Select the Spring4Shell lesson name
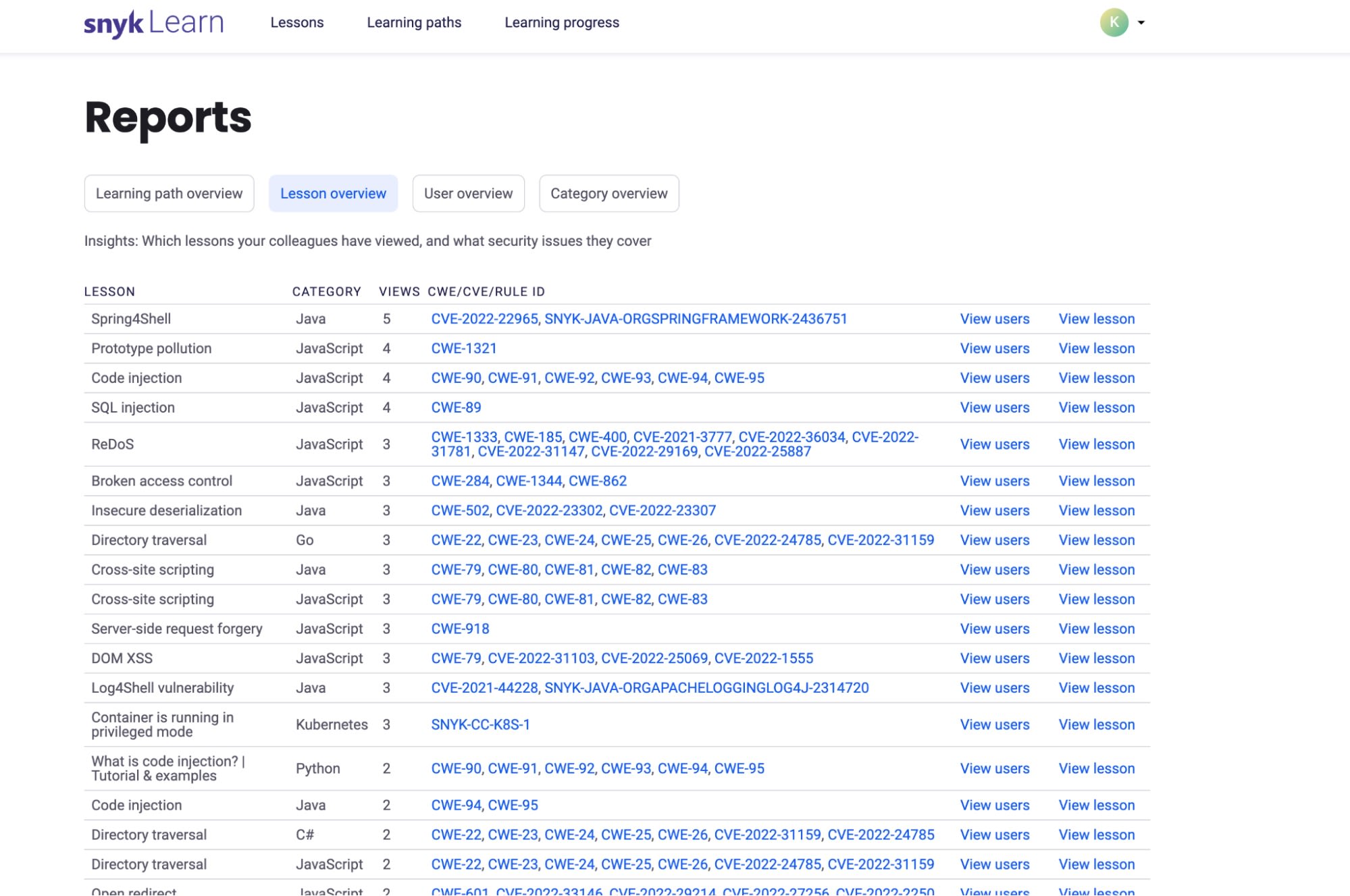This screenshot has height=896, width=1350. tap(131, 319)
